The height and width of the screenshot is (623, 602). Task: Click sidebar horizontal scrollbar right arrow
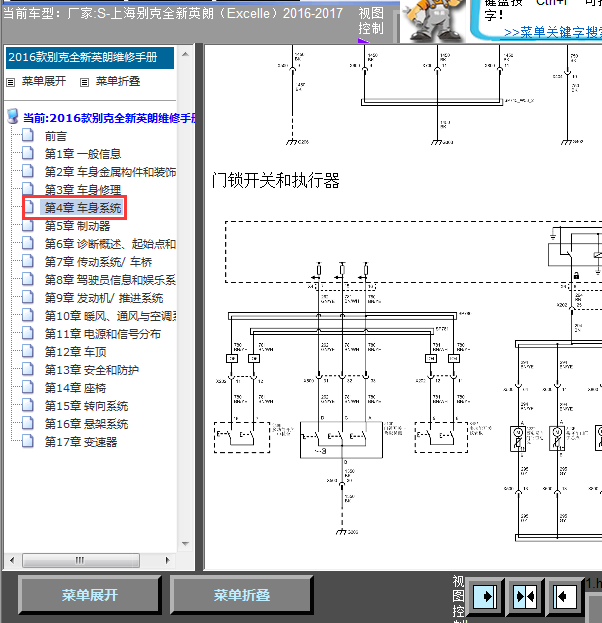[x=168, y=560]
